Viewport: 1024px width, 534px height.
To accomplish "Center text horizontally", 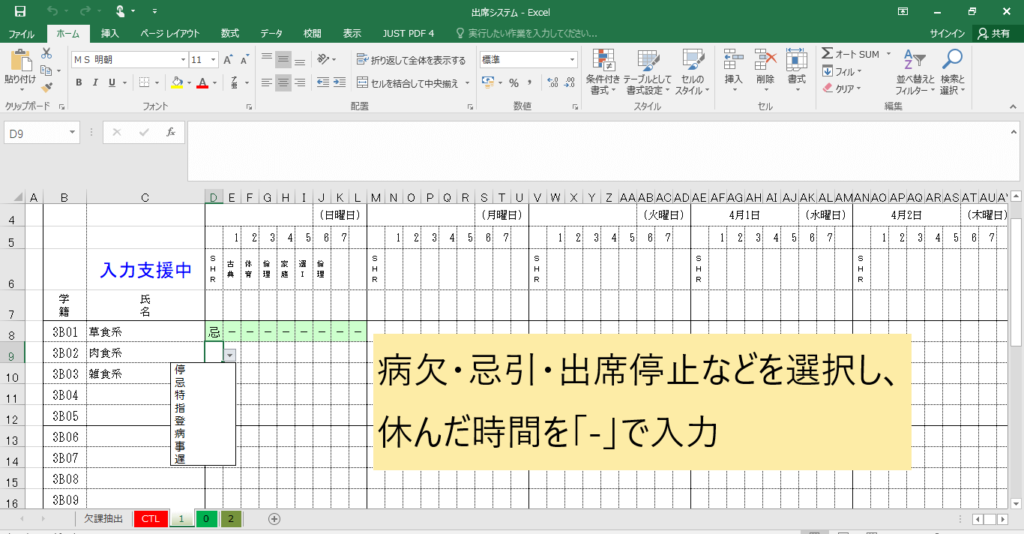I will pos(283,82).
